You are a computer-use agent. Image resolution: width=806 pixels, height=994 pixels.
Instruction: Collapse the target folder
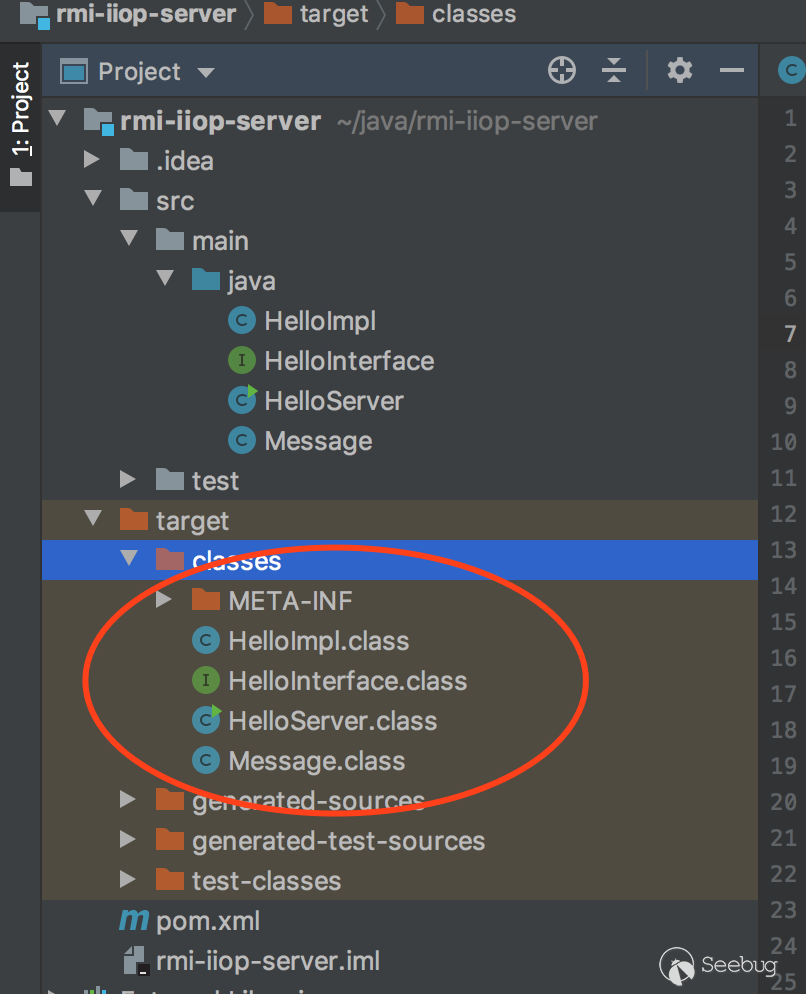coord(93,519)
